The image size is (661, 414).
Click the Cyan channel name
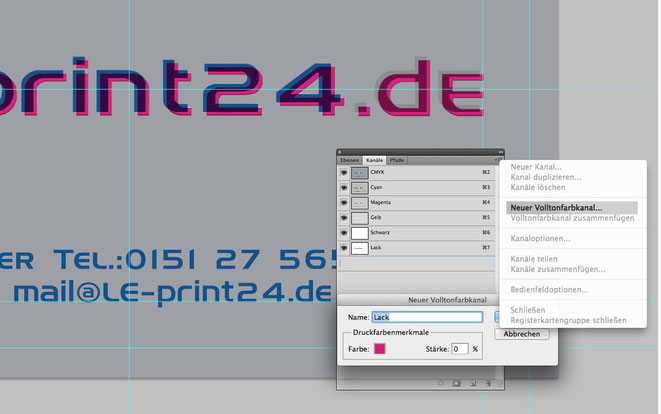click(376, 187)
